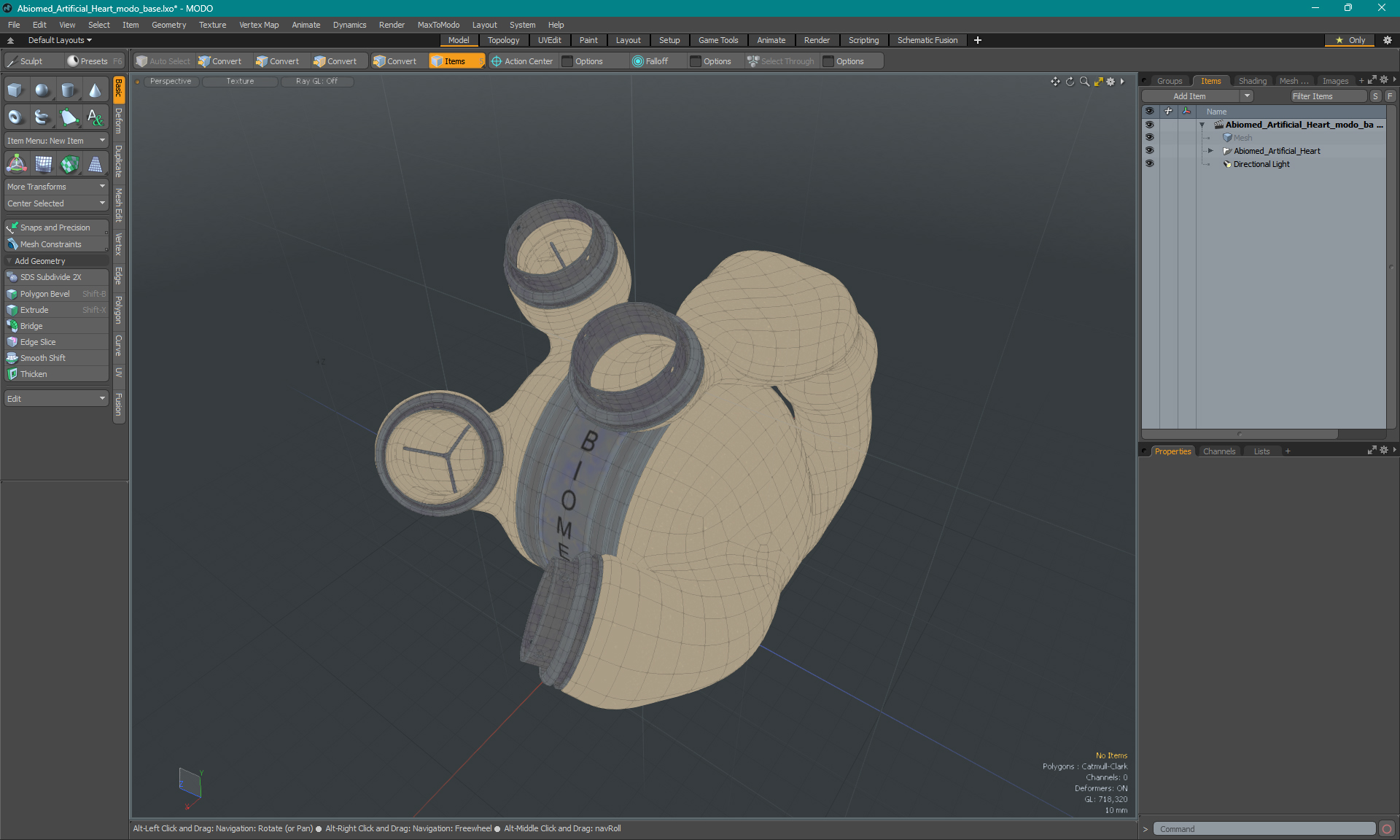Image resolution: width=1400 pixels, height=840 pixels.
Task: Open the Vertex Map menu
Action: 259,25
